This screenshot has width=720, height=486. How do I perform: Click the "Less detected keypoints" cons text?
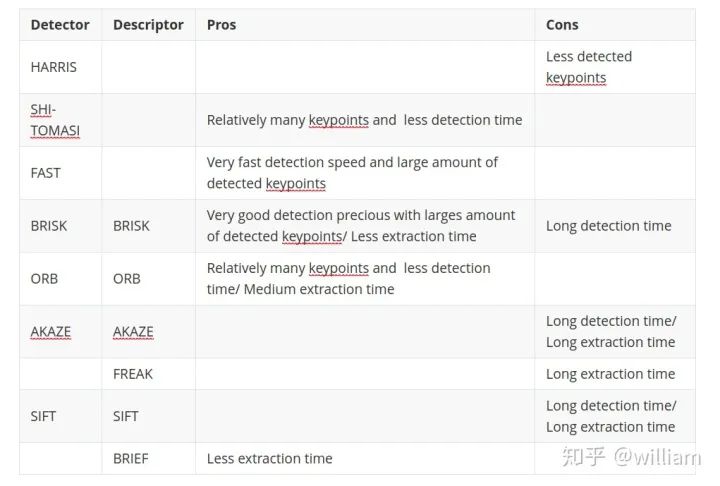pos(589,67)
